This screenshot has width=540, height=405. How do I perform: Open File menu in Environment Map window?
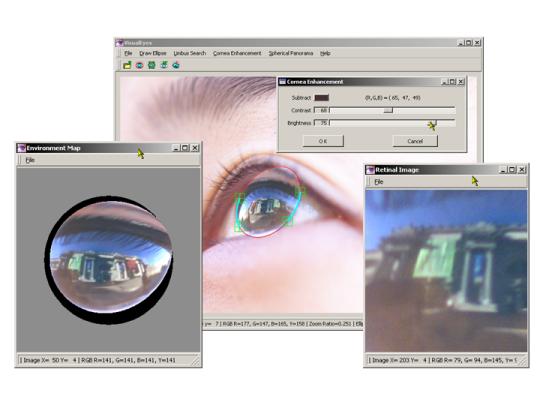tap(30, 160)
